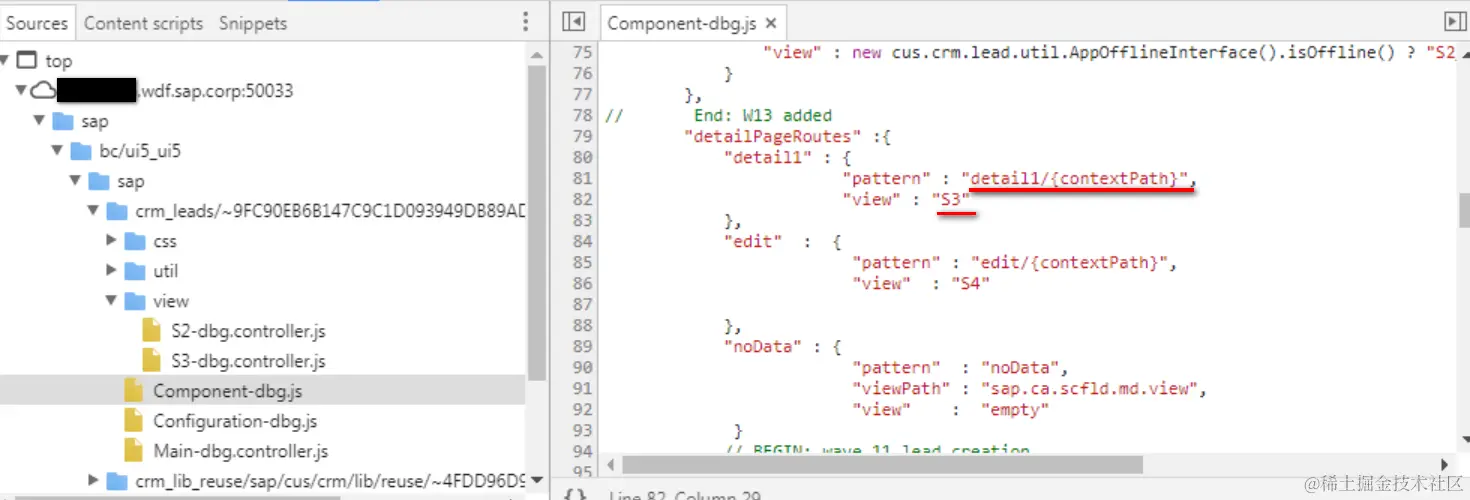The image size is (1470, 500).
Task: Click the Main-dbg.controller.js file icon
Action: 133,451
